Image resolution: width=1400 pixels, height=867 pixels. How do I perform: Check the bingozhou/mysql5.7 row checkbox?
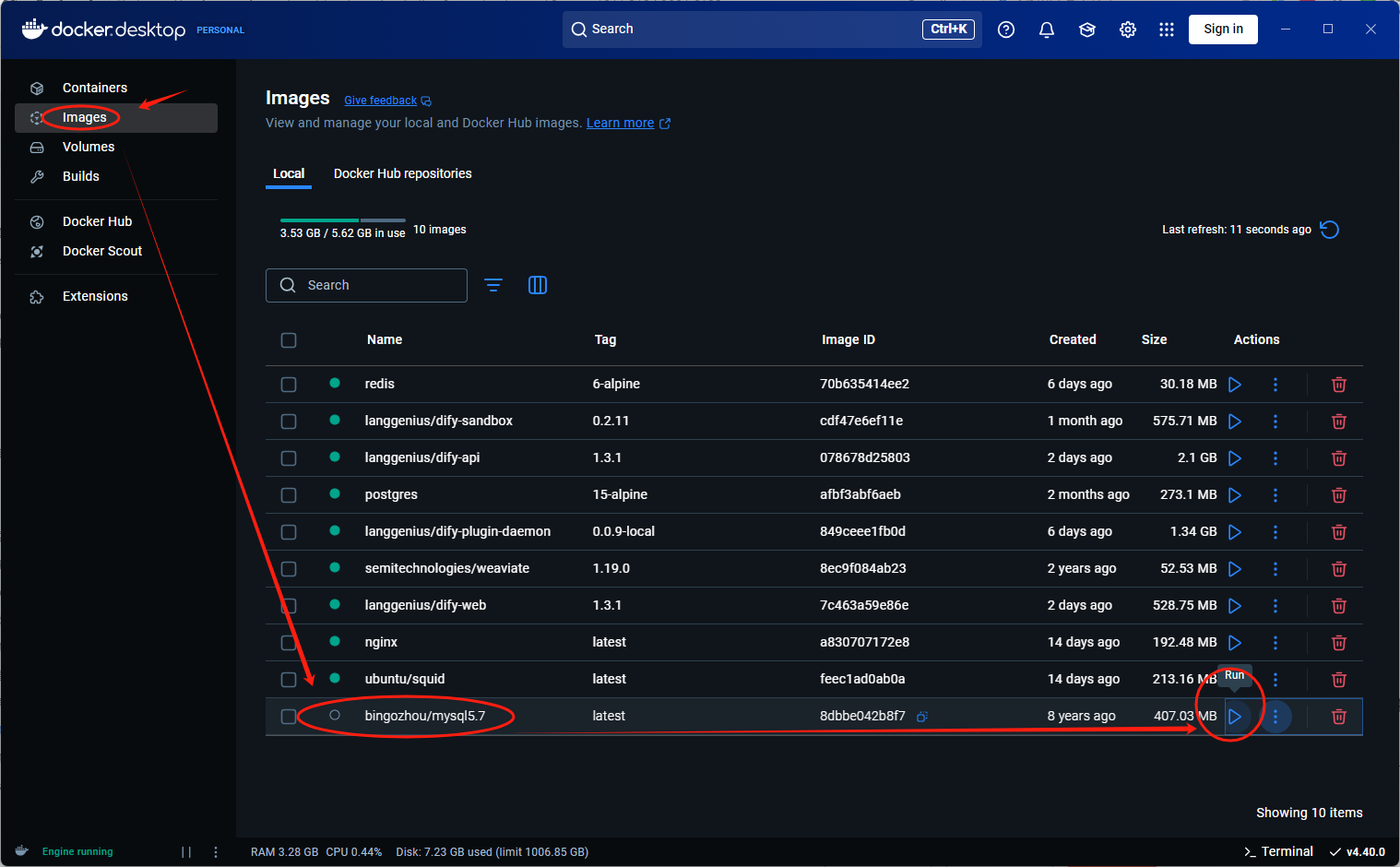[289, 717]
